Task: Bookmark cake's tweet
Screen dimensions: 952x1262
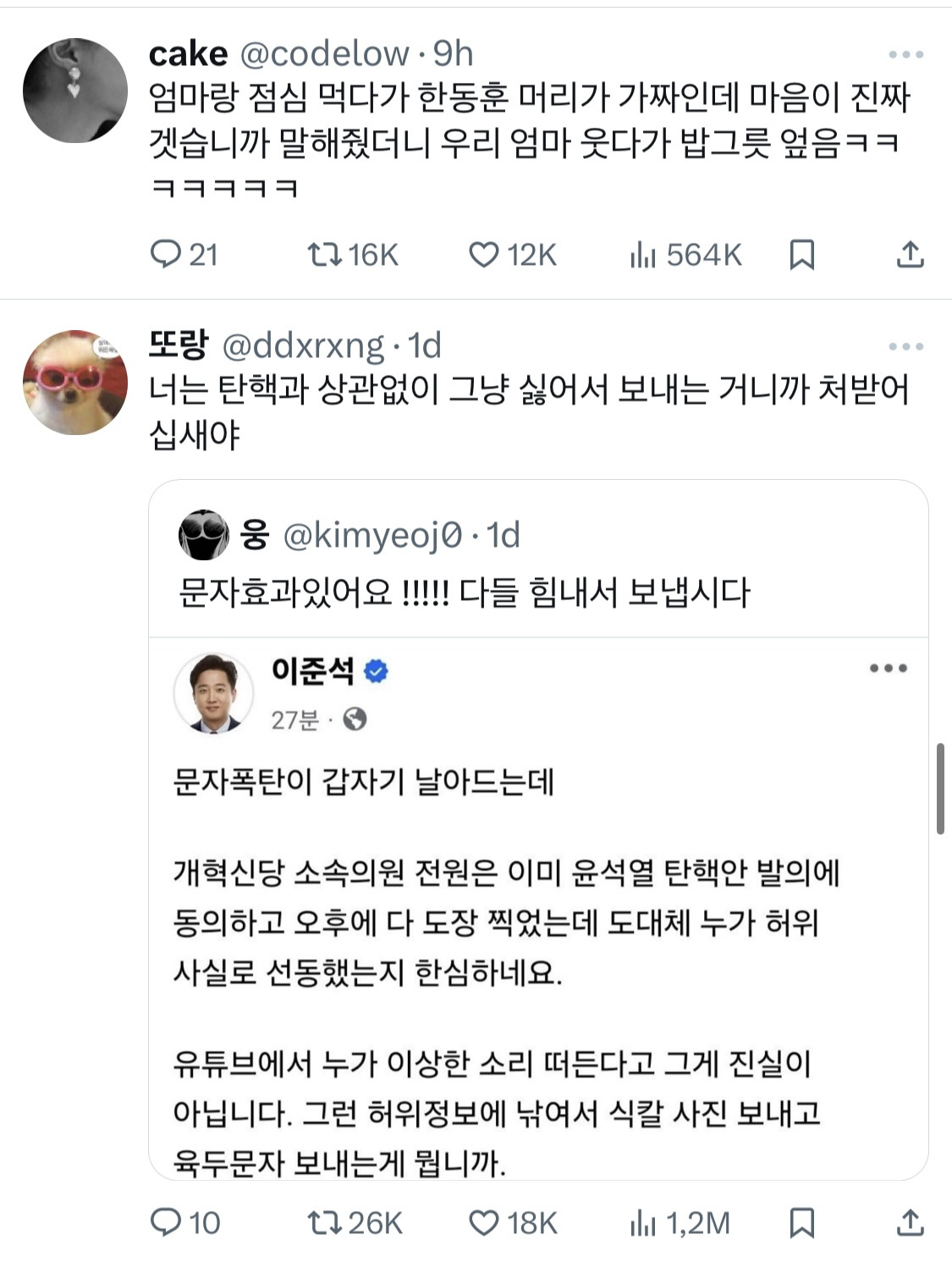Action: [801, 254]
